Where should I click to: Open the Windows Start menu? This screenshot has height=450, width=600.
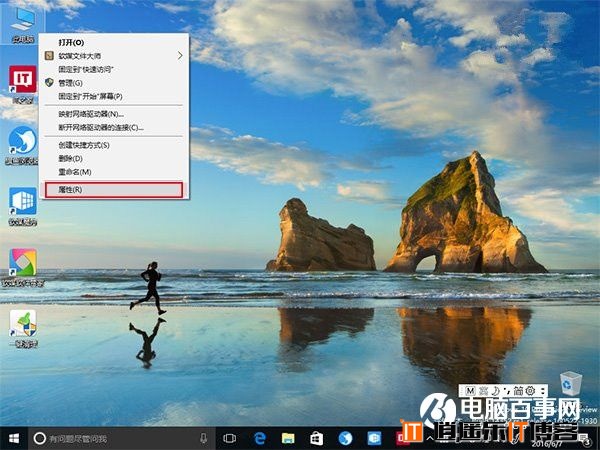(14, 438)
